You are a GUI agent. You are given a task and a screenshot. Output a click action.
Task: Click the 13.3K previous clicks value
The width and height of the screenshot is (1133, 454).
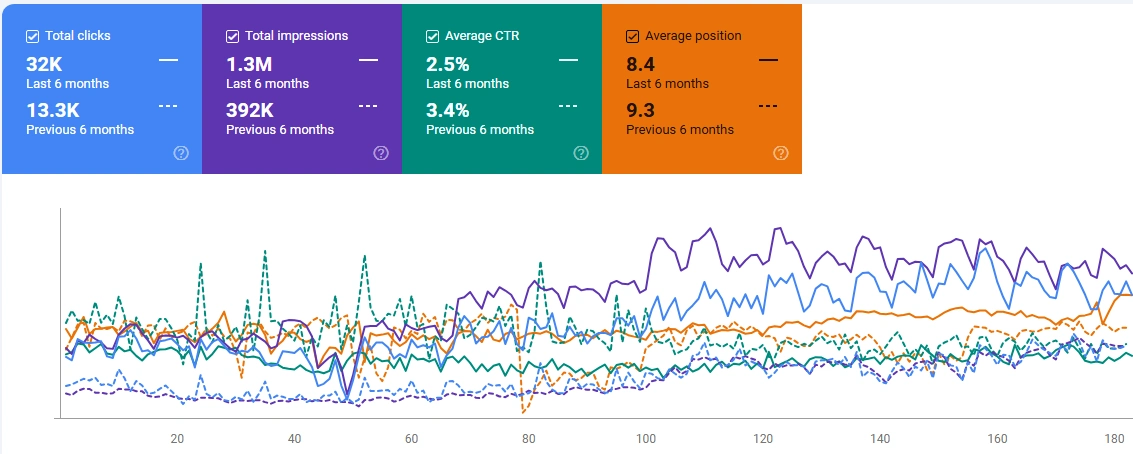pos(52,110)
